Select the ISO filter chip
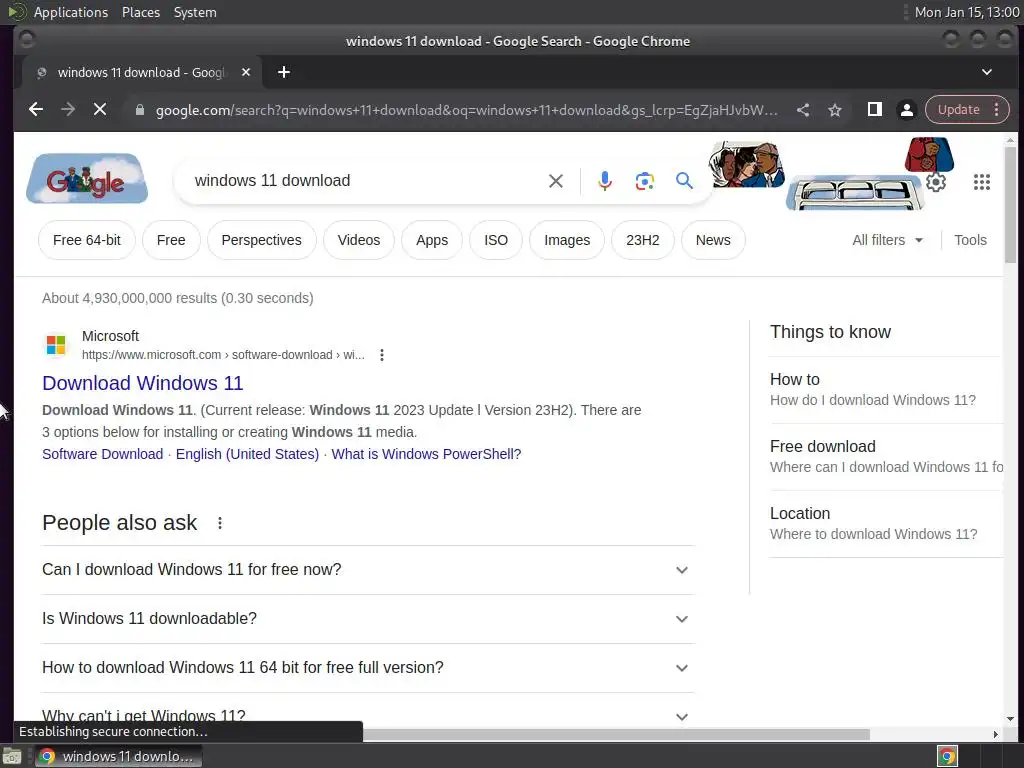The image size is (1024, 768). coord(496,240)
